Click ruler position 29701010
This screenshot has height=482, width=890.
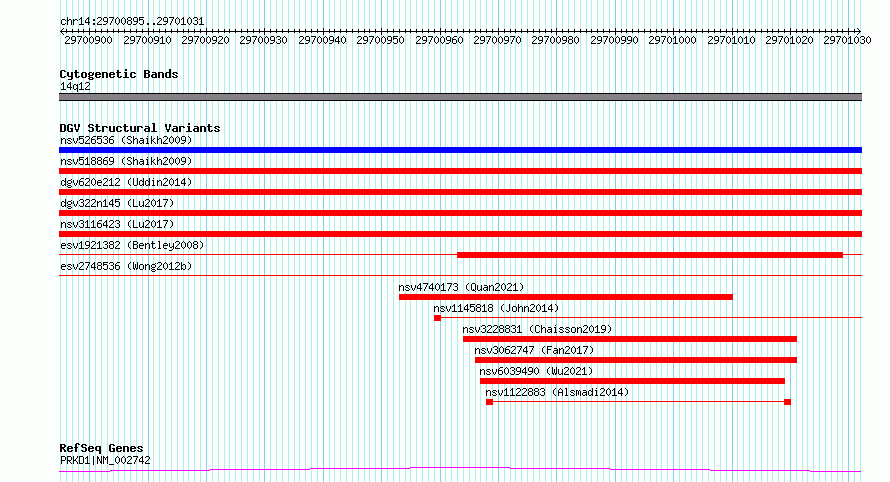click(731, 40)
